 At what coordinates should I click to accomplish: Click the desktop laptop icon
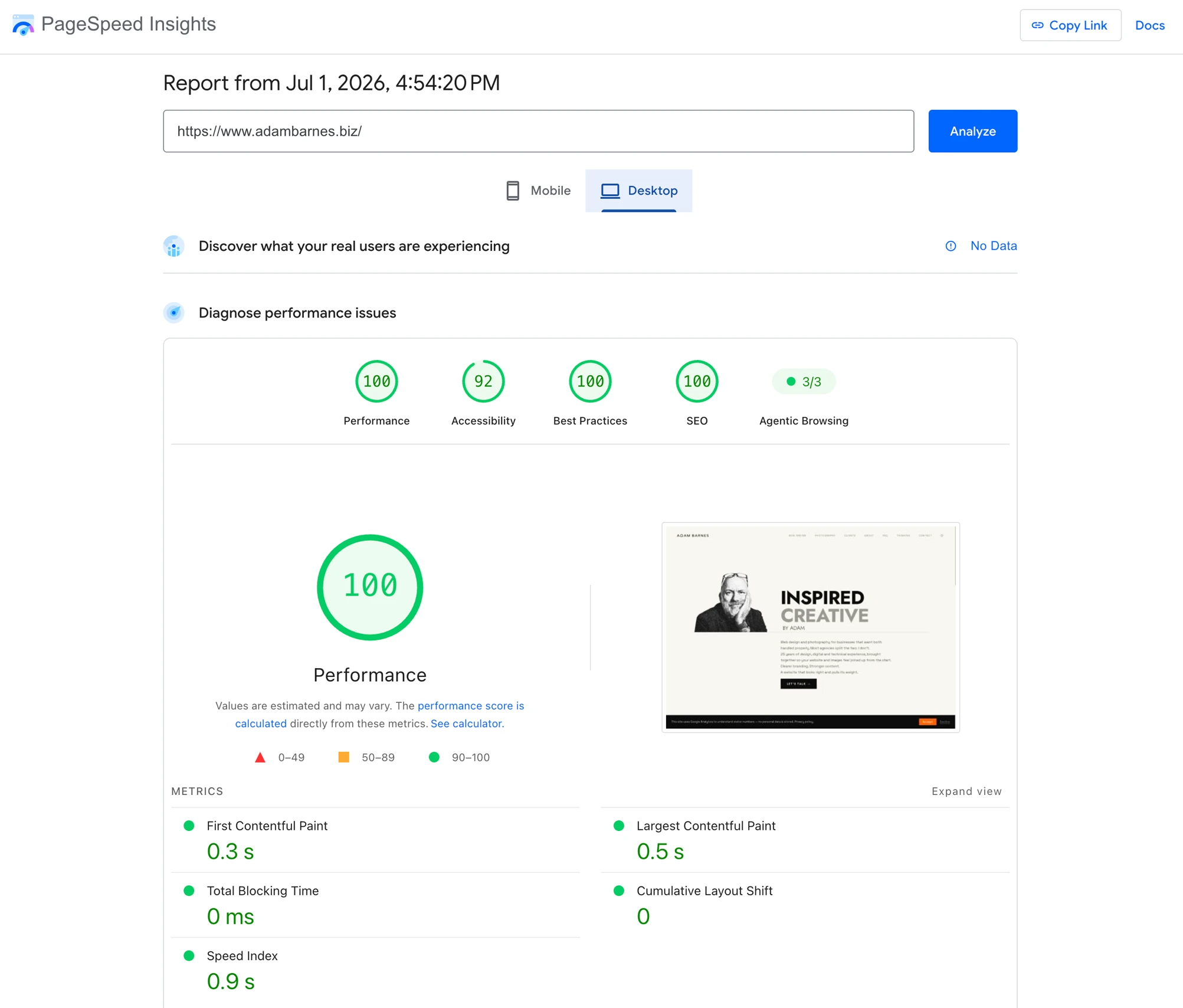609,191
